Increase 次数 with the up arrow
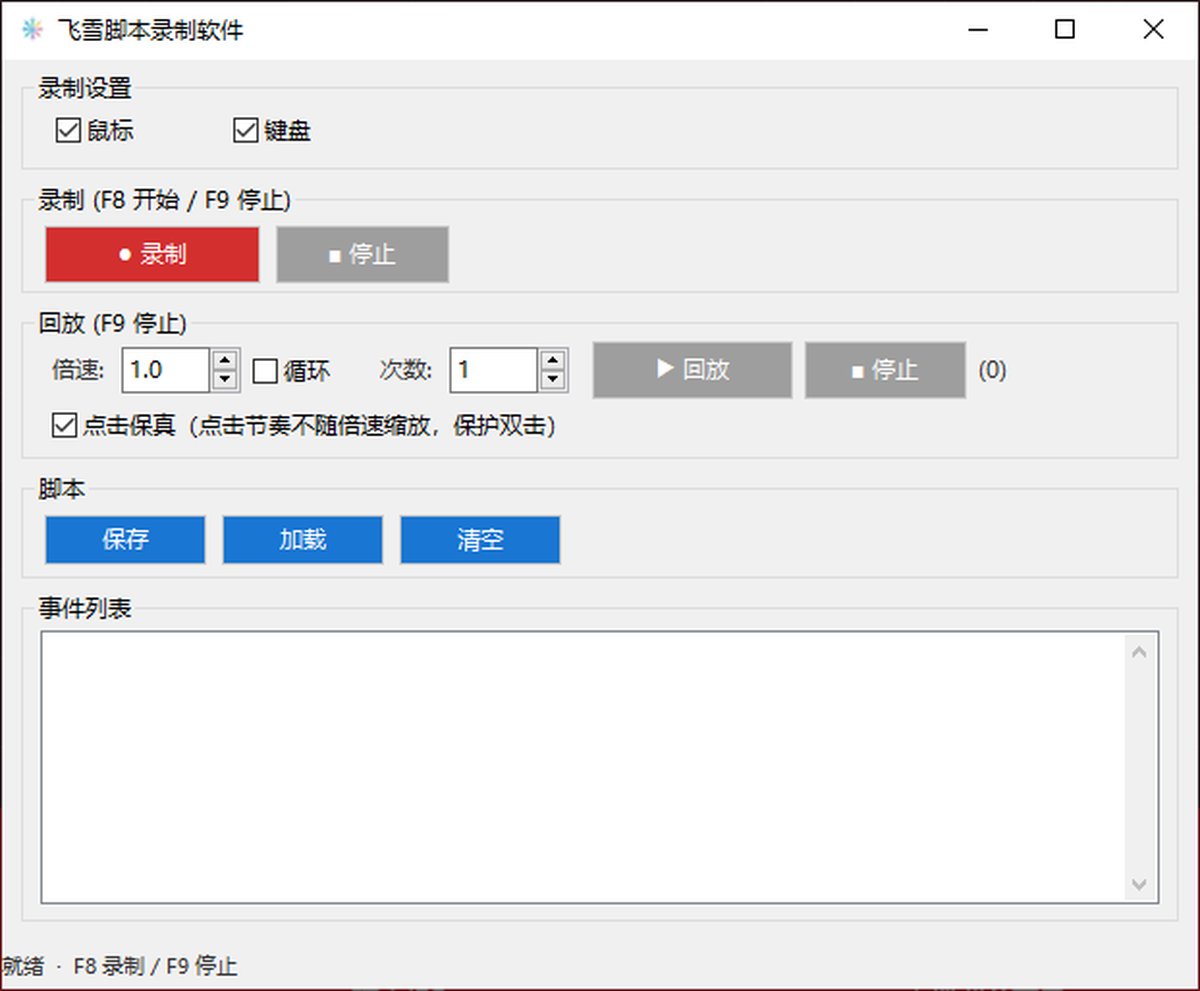The width and height of the screenshot is (1200, 991). [553, 360]
